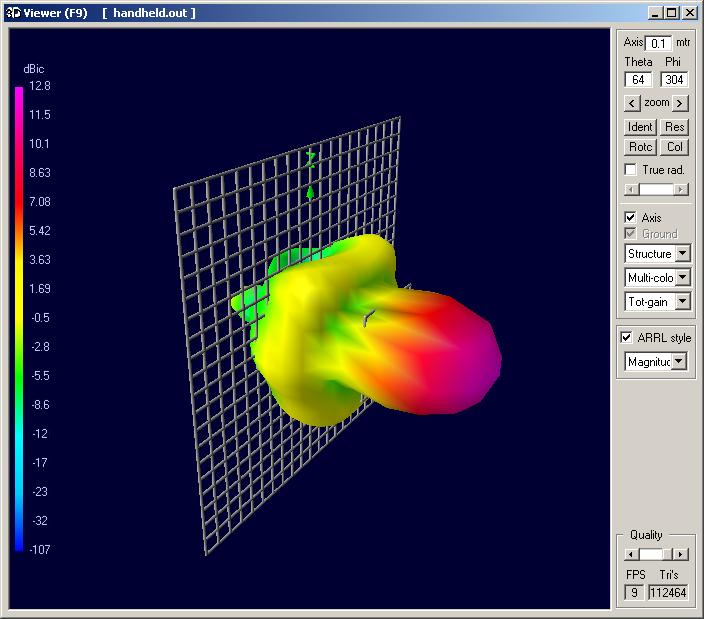Click the Rotc button
This screenshot has height=619, width=704.
[x=640, y=147]
